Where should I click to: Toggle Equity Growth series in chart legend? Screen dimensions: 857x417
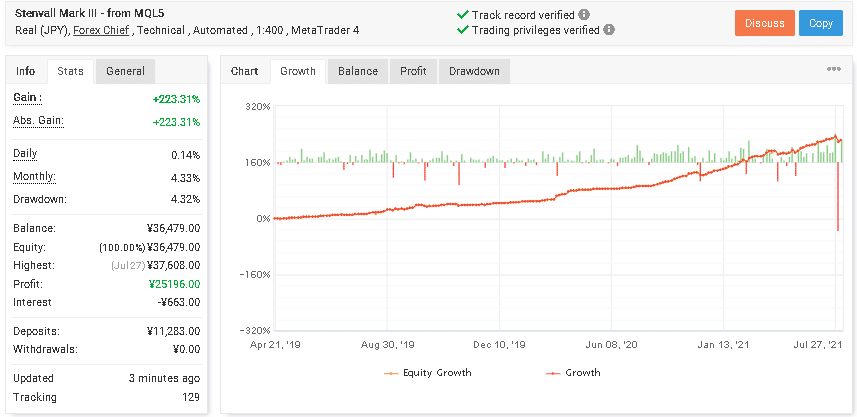428,373
